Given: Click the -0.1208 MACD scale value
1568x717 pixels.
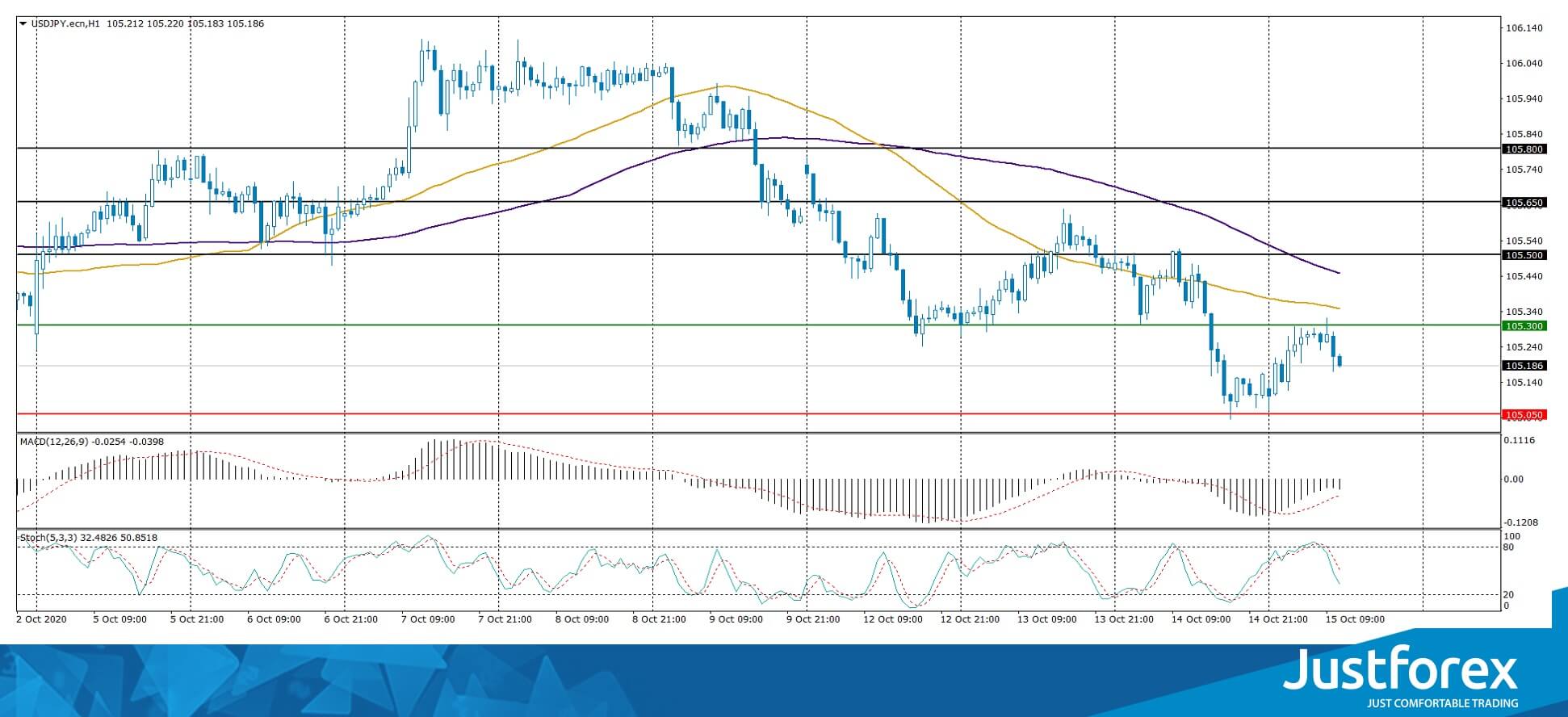Looking at the screenshot, I should tap(1521, 522).
